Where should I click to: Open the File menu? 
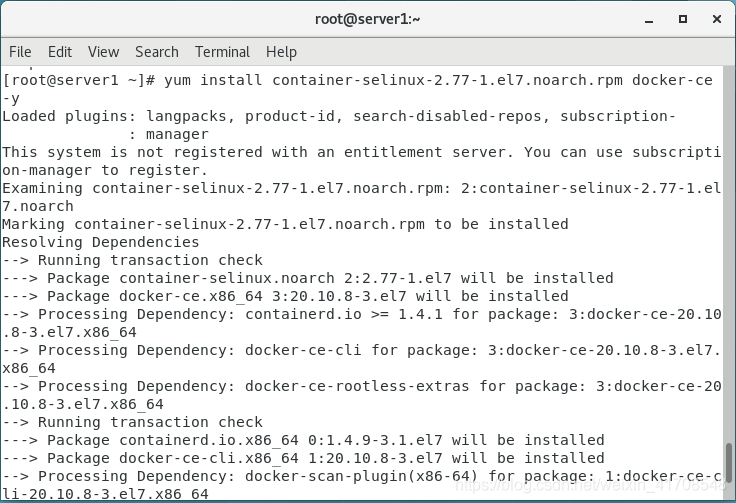20,52
